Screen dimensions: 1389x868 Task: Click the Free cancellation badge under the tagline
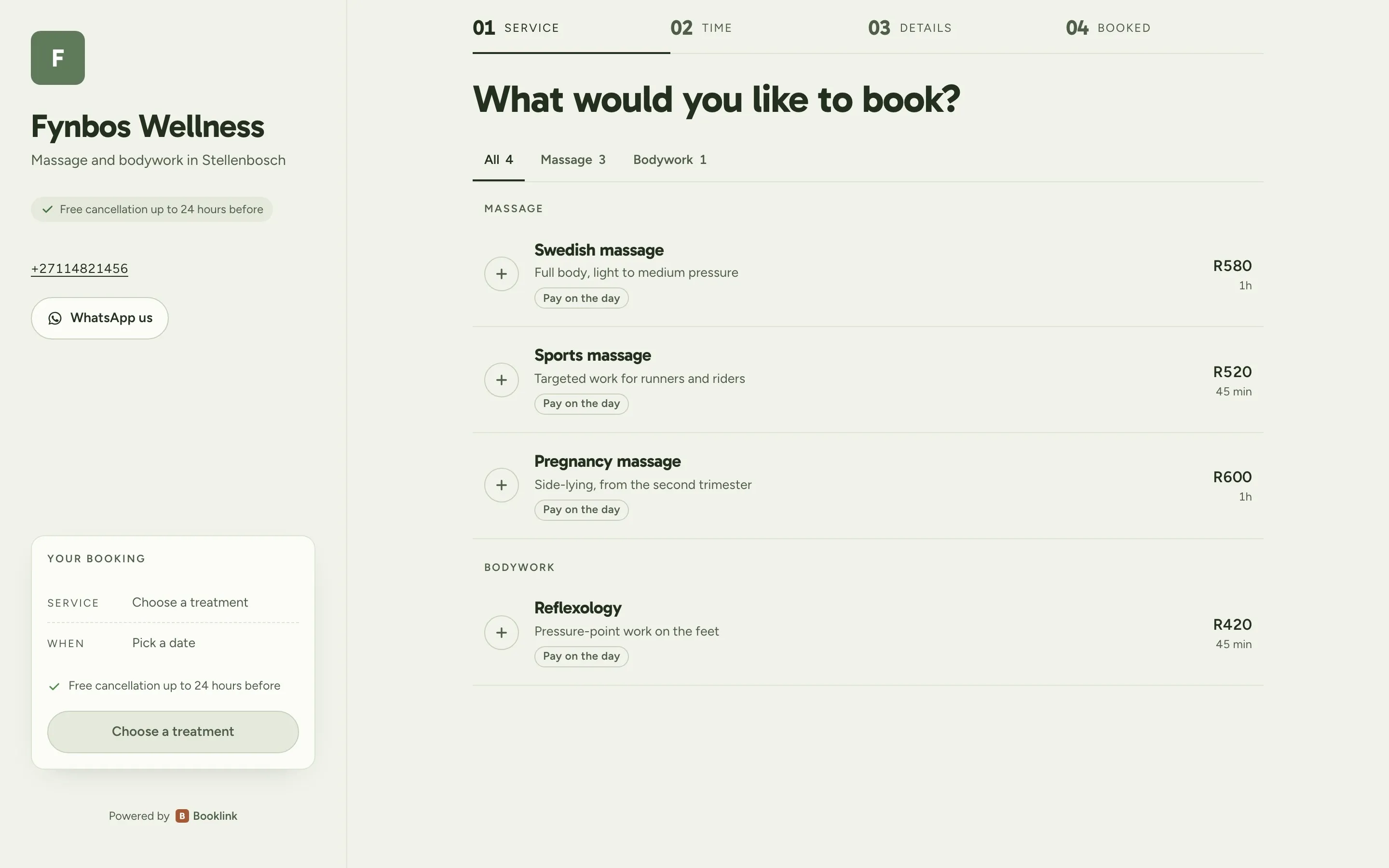coord(151,210)
